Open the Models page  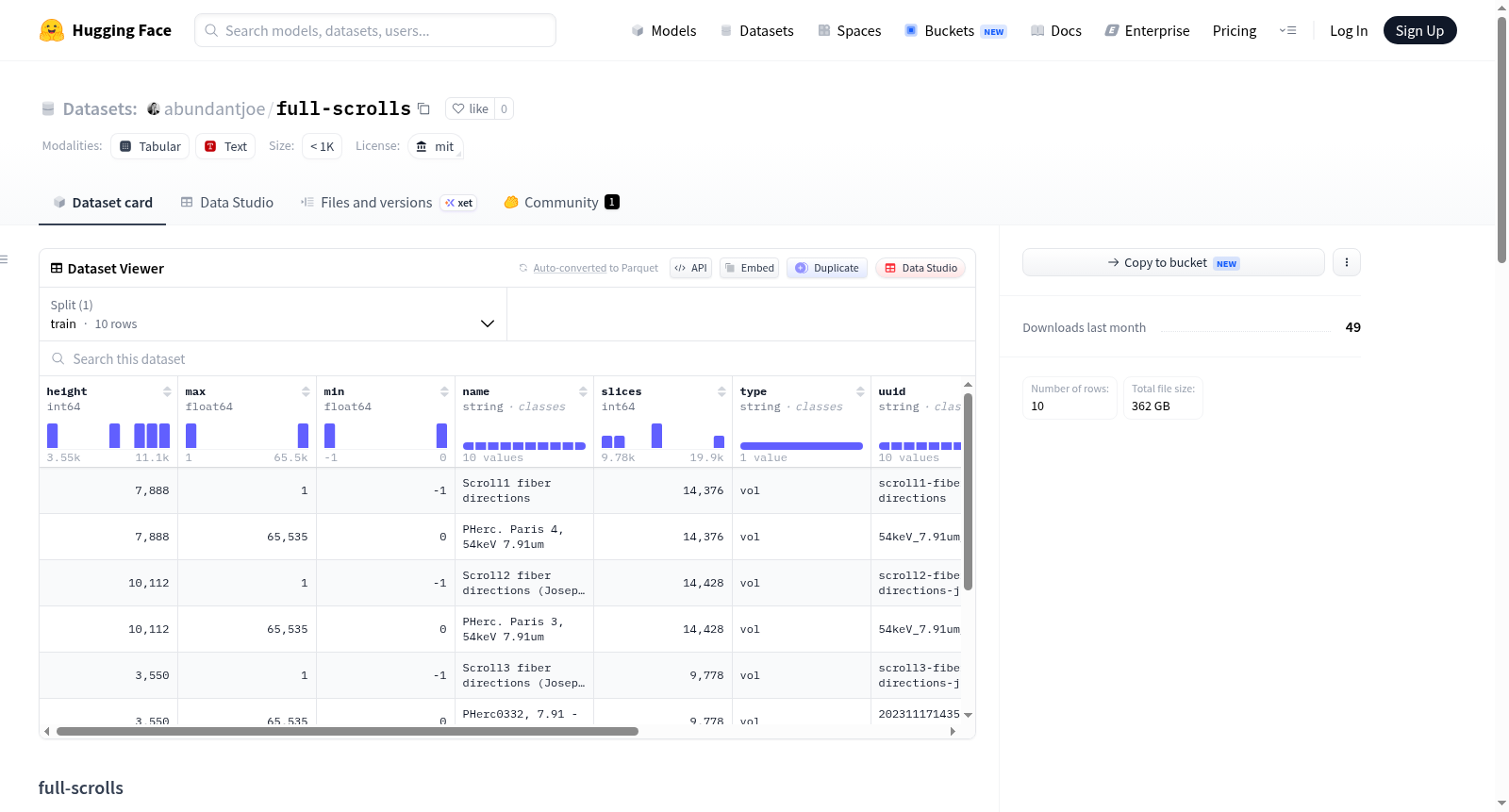click(664, 30)
